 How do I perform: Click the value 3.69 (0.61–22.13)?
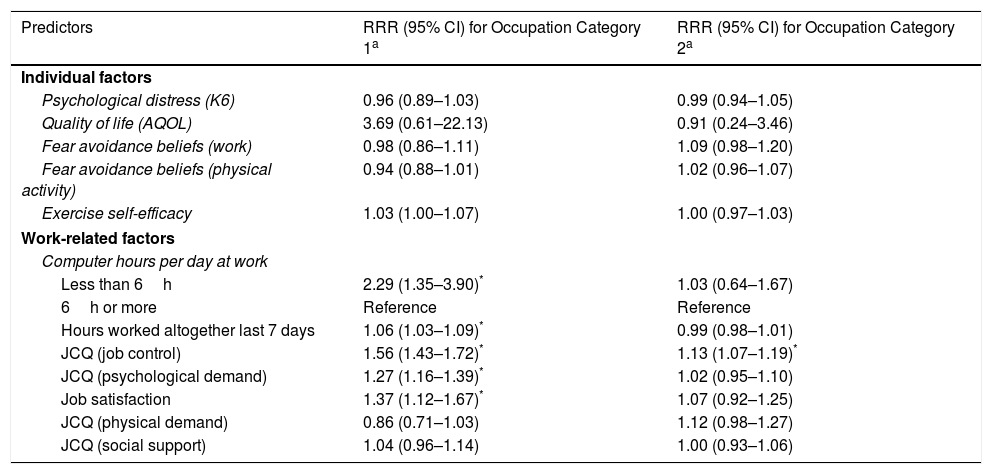pyautogui.click(x=418, y=124)
